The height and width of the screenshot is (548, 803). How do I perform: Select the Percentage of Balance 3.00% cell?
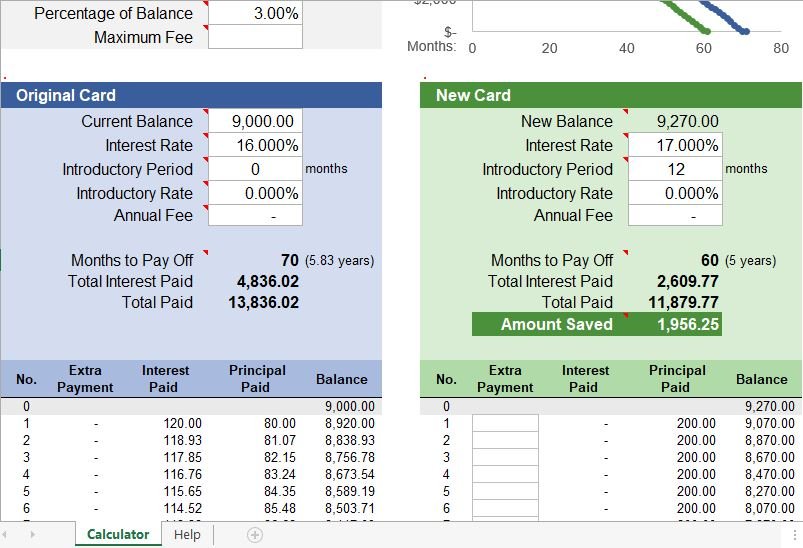[255, 13]
